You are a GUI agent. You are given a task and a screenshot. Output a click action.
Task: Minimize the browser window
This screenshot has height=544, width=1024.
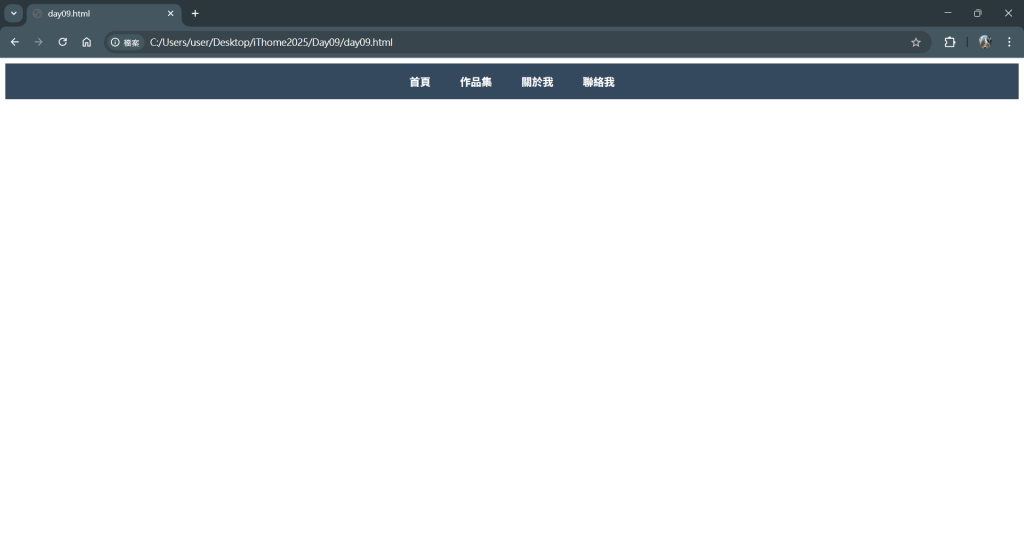(x=948, y=13)
